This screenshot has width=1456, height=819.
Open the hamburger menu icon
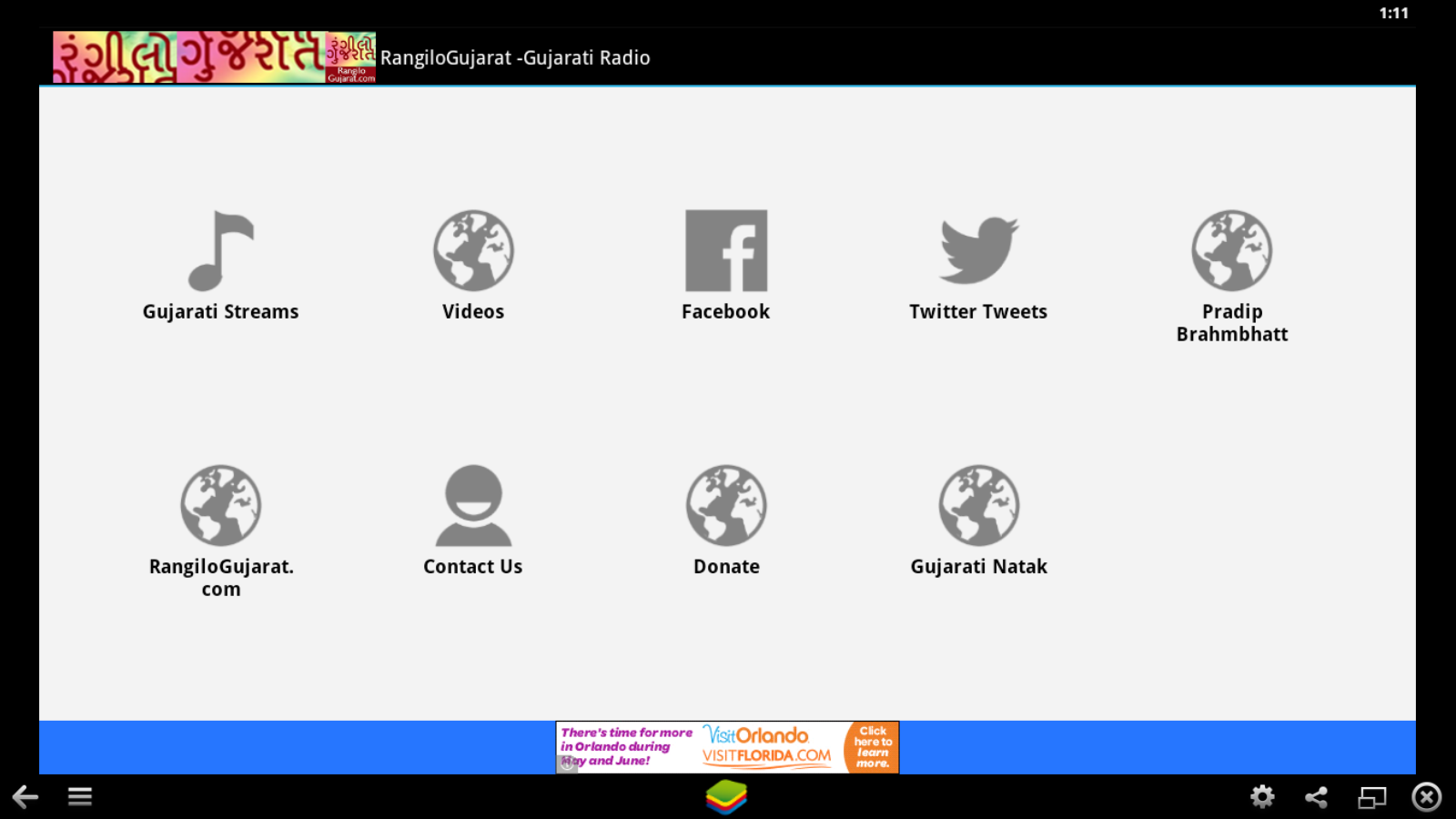click(x=80, y=797)
